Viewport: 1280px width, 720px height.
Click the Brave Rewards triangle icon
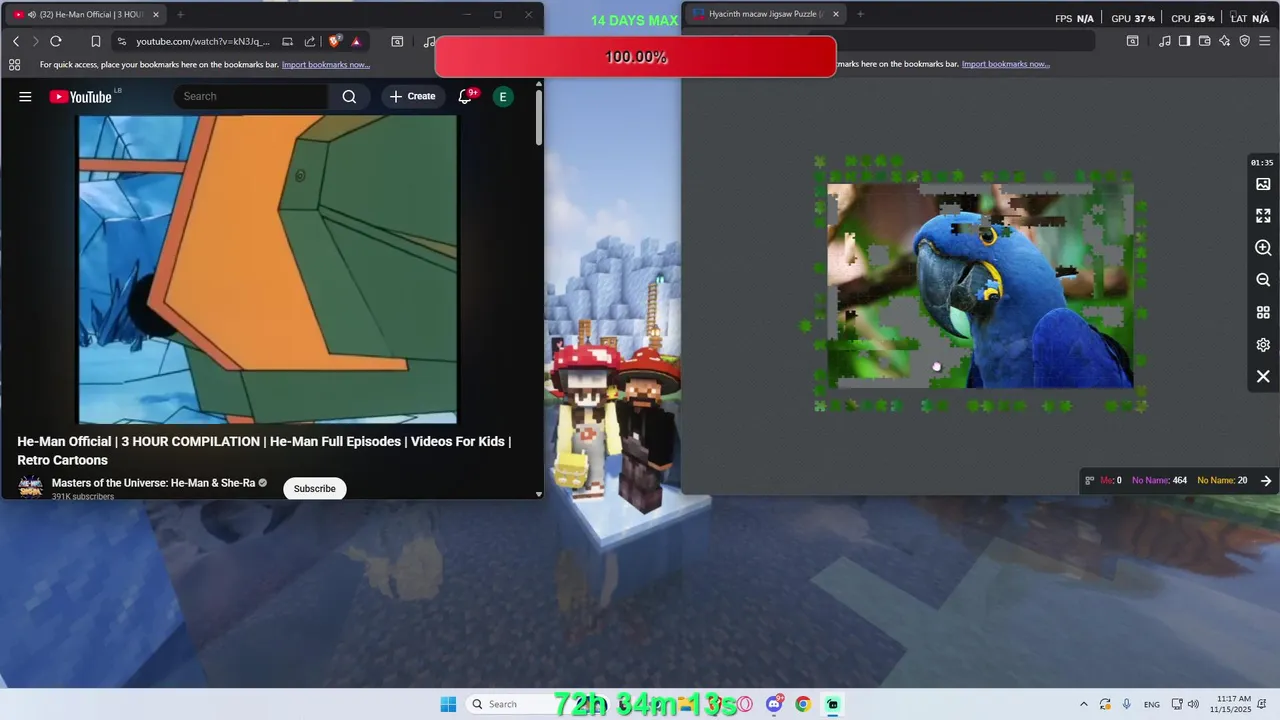(356, 41)
